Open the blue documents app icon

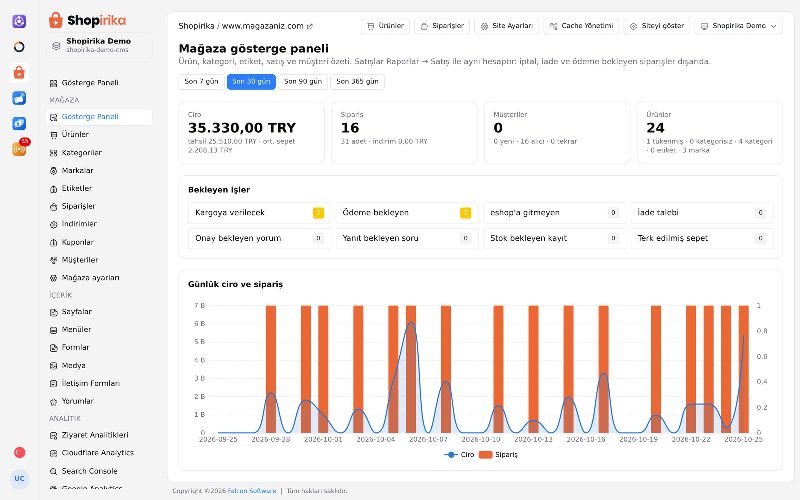19,123
